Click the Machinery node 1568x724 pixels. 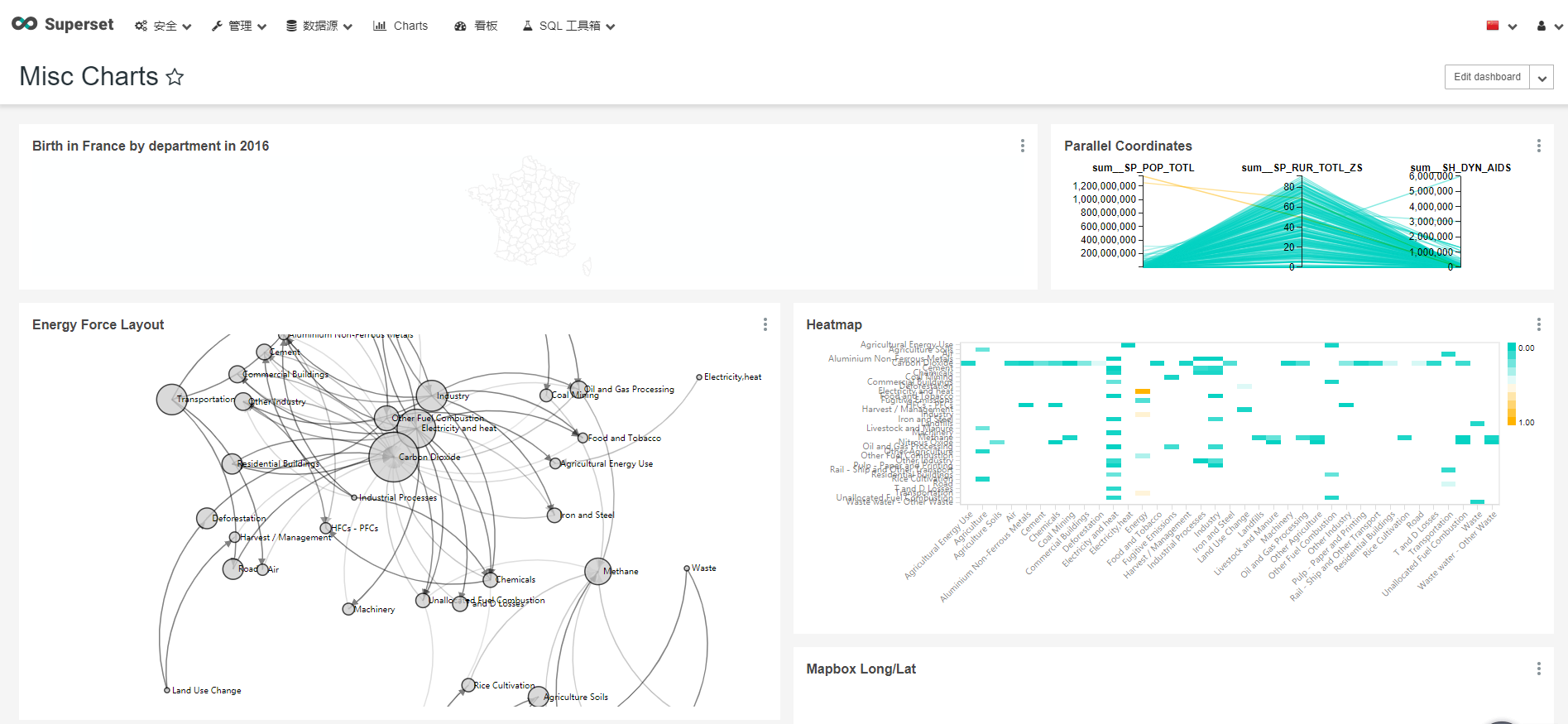[x=348, y=609]
